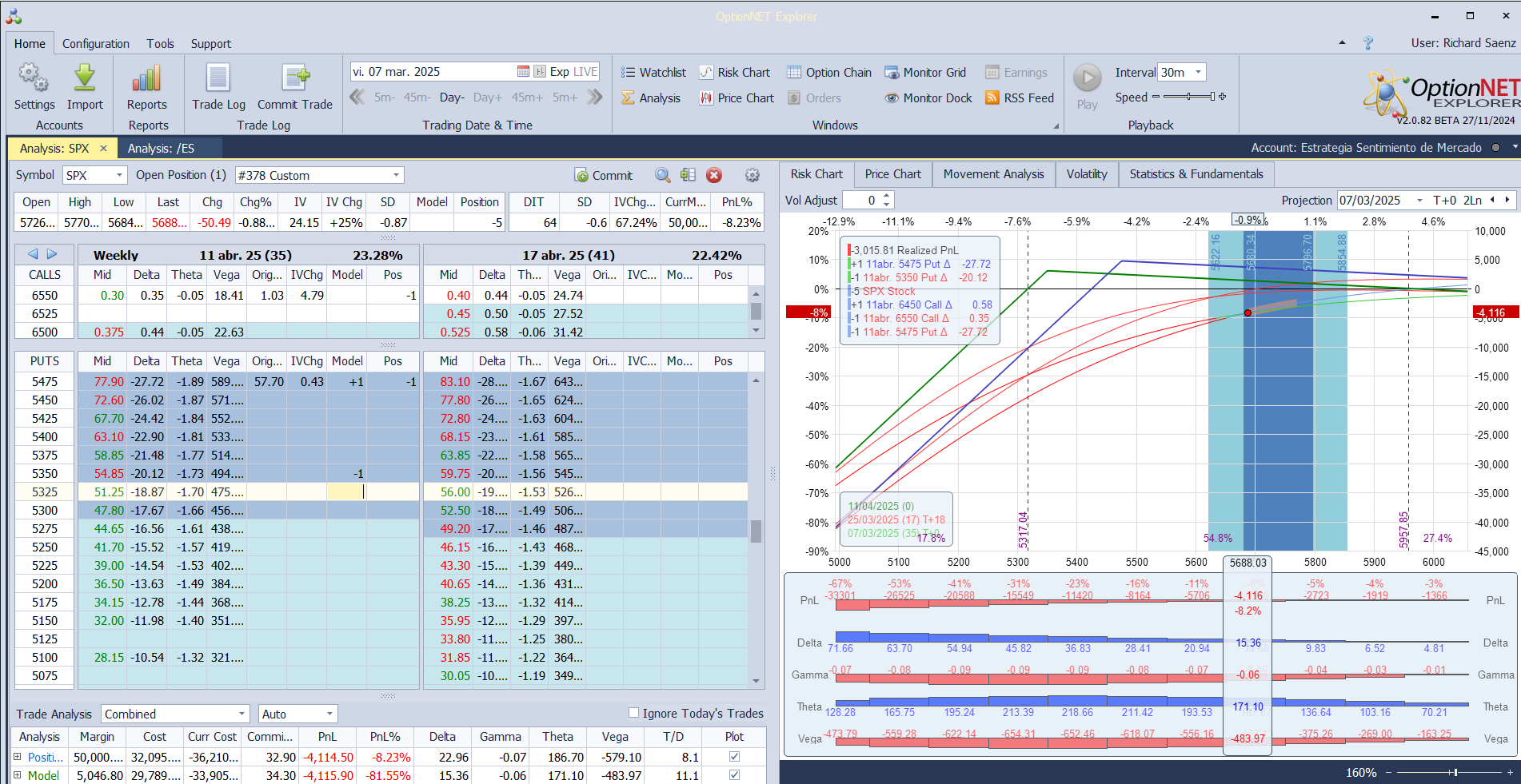Open the #378 Custom position dropdown
This screenshot has width=1521, height=784.
396,175
